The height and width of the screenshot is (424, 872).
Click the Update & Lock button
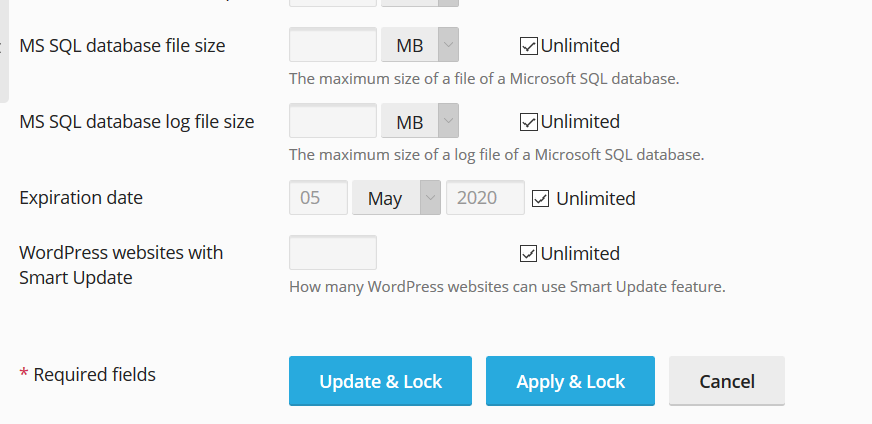(x=380, y=381)
